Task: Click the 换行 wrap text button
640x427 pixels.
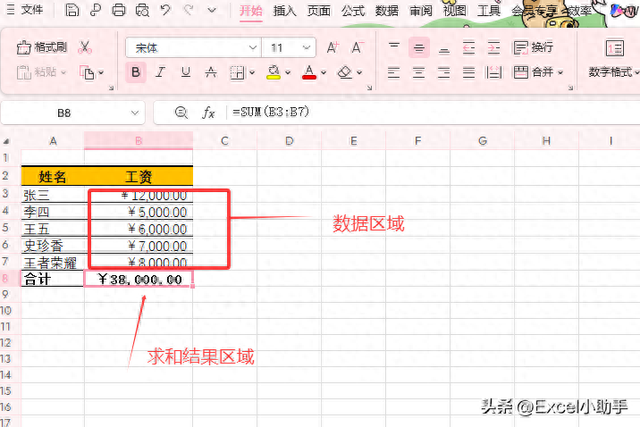Action: pos(533,47)
